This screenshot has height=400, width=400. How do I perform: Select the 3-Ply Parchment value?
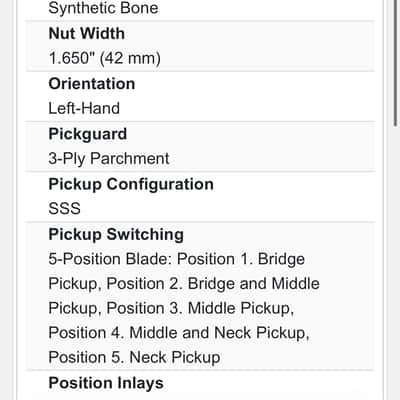(109, 159)
